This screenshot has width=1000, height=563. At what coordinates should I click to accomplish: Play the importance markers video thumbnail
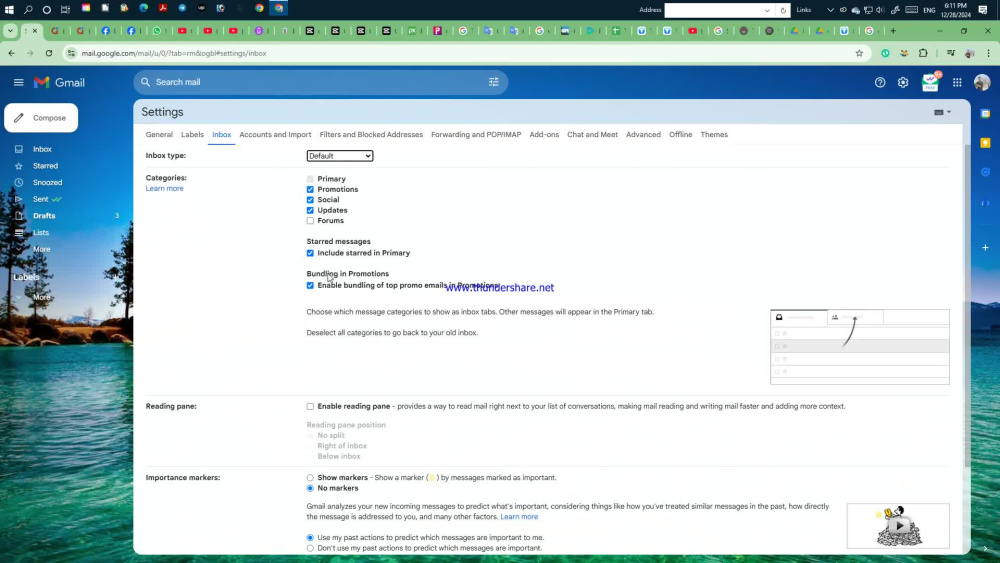[898, 526]
